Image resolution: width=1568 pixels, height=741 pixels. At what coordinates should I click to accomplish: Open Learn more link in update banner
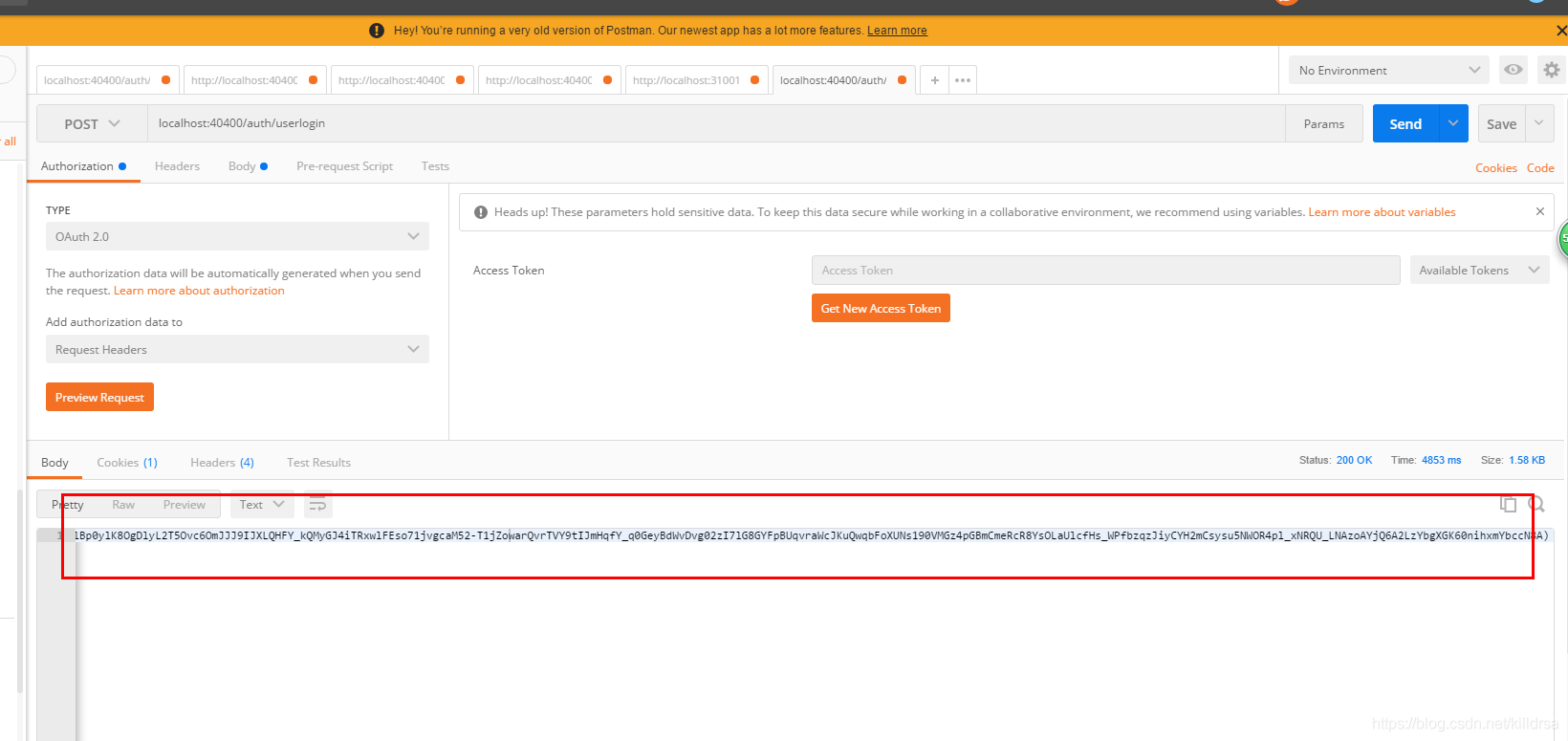pos(897,31)
